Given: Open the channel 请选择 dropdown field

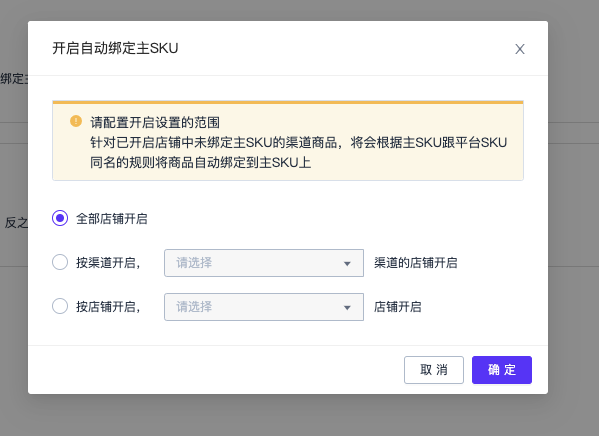Looking at the screenshot, I should click(x=264, y=263).
